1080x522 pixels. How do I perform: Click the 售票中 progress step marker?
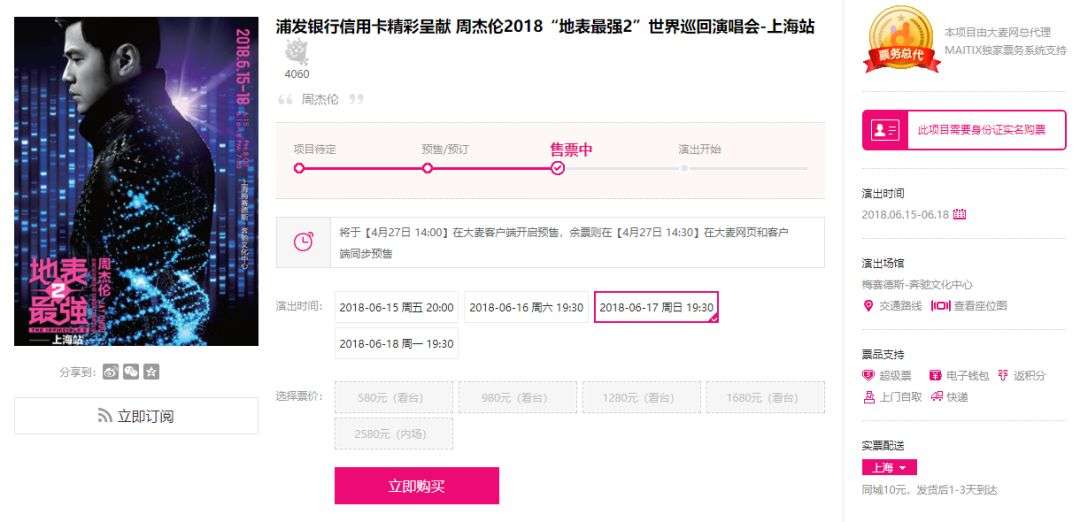558,168
